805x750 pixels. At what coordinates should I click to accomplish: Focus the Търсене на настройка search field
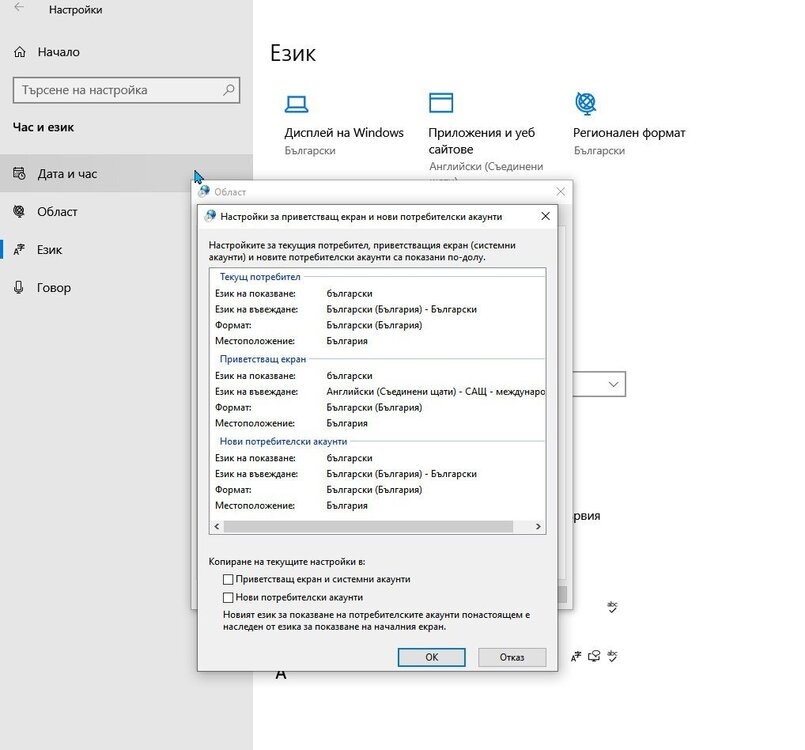(115, 90)
